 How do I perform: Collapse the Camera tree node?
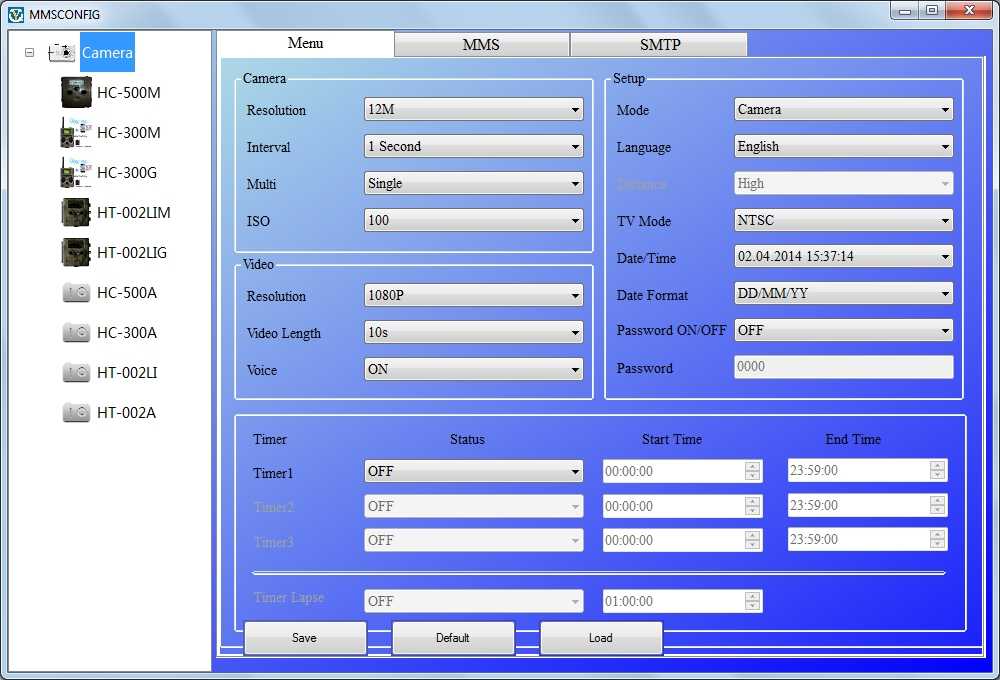30,53
